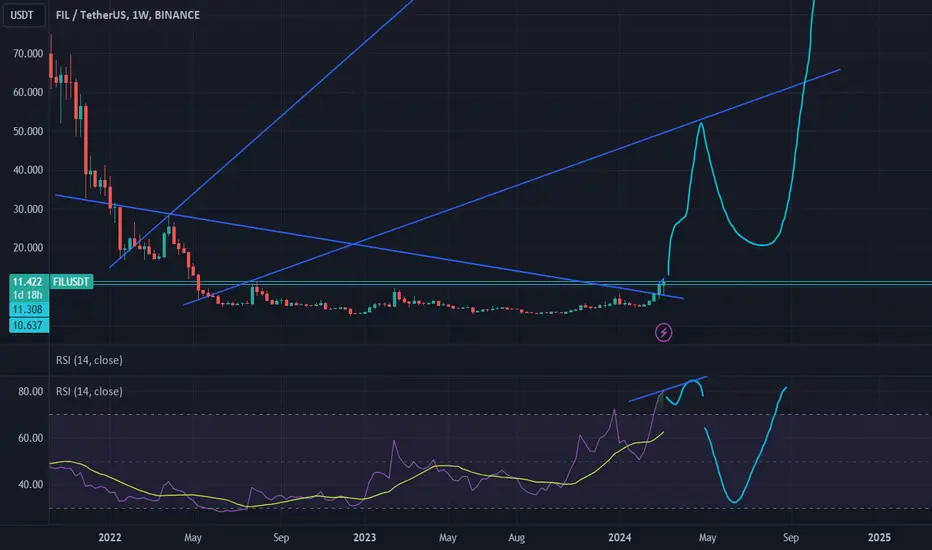Click the 11.422 current price tag
Screen dimensions: 932x550
pyautogui.click(x=28, y=282)
